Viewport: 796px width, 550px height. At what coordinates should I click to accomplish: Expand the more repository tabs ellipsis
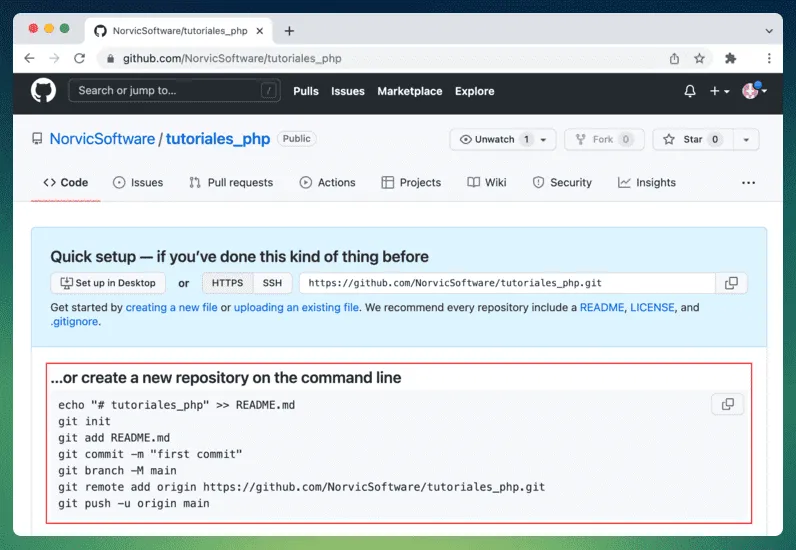point(748,183)
